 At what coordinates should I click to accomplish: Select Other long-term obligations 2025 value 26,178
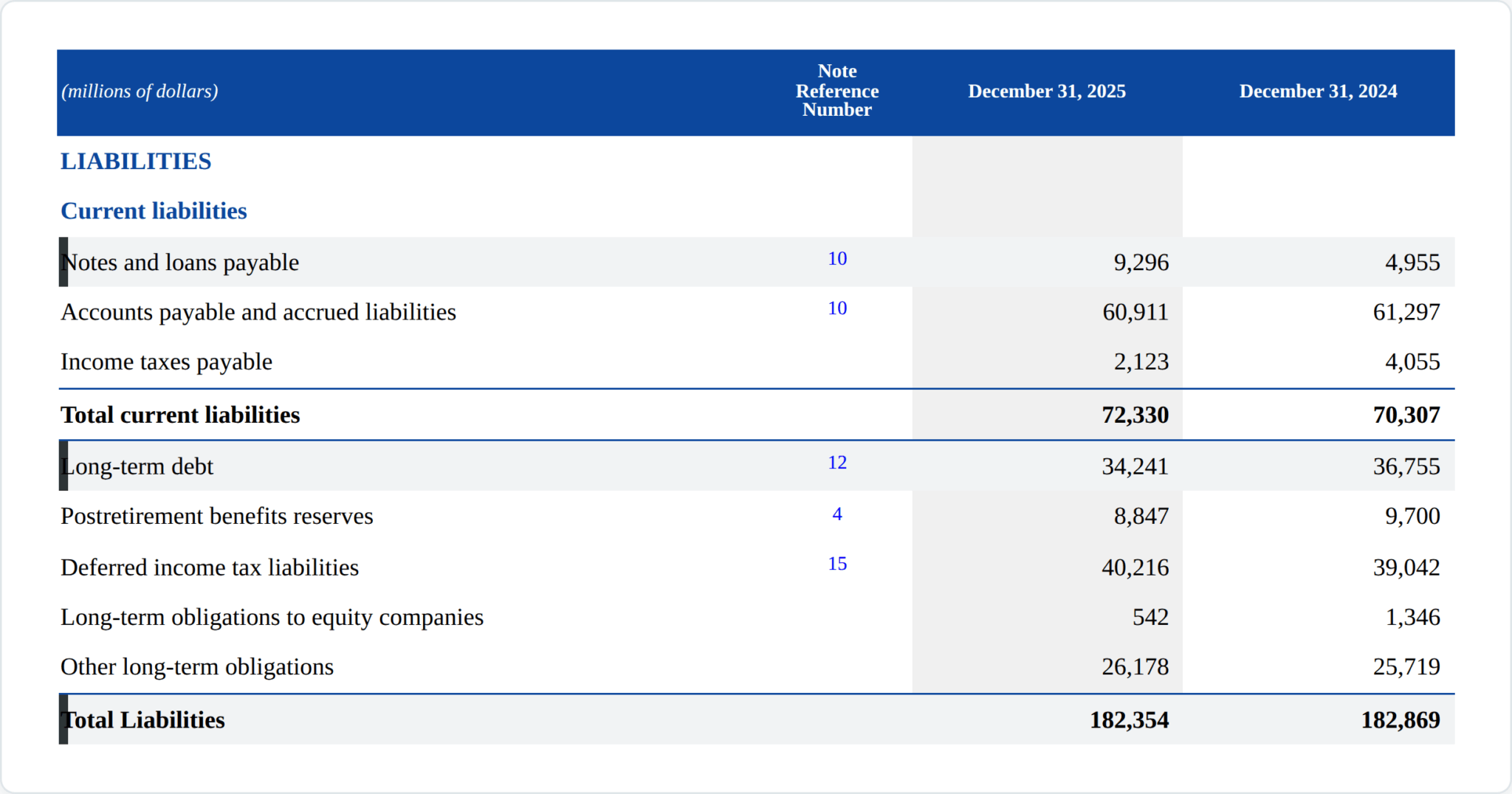(x=1135, y=666)
